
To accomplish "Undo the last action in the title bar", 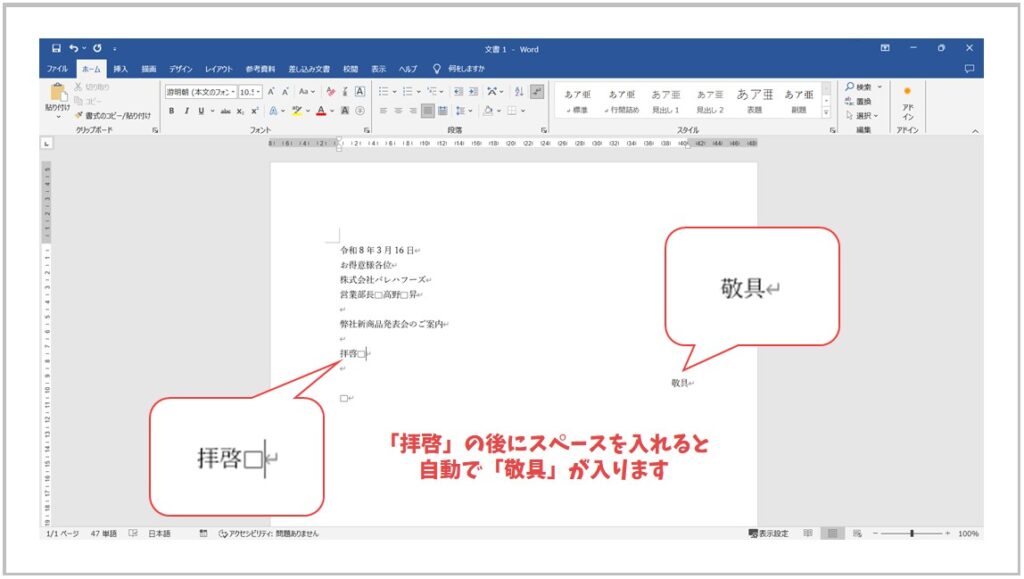I will pos(74,48).
